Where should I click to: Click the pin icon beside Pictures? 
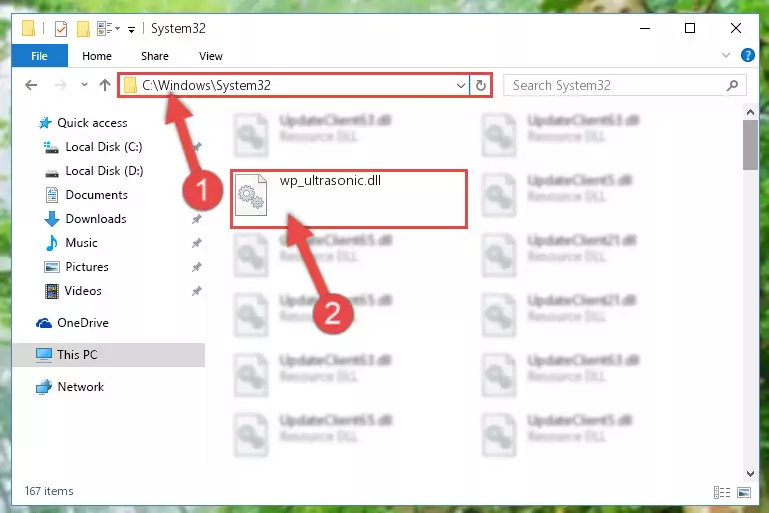pyautogui.click(x=197, y=267)
